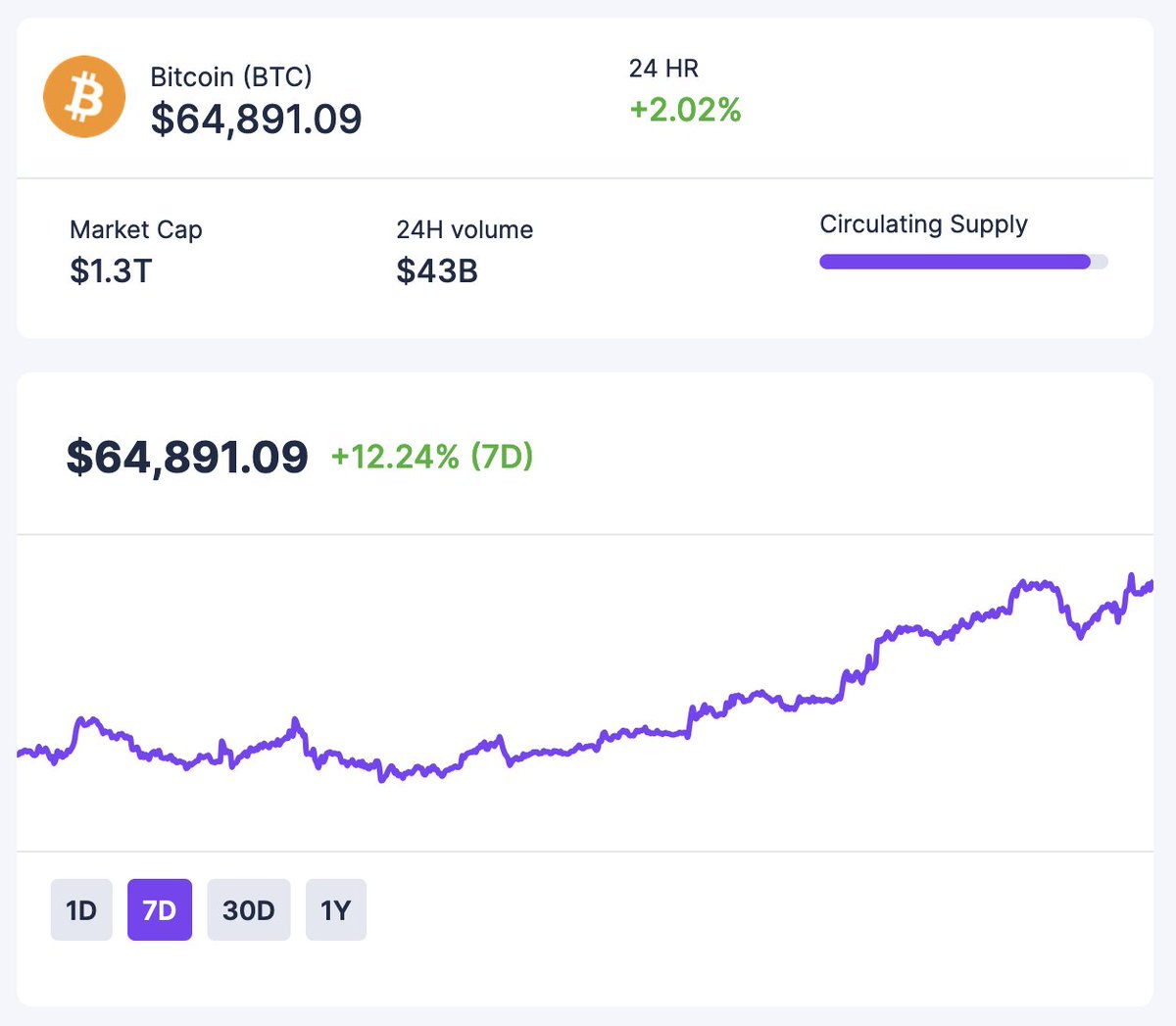Switch chart to 1Y range
This screenshot has width=1176, height=1026.
click(336, 910)
